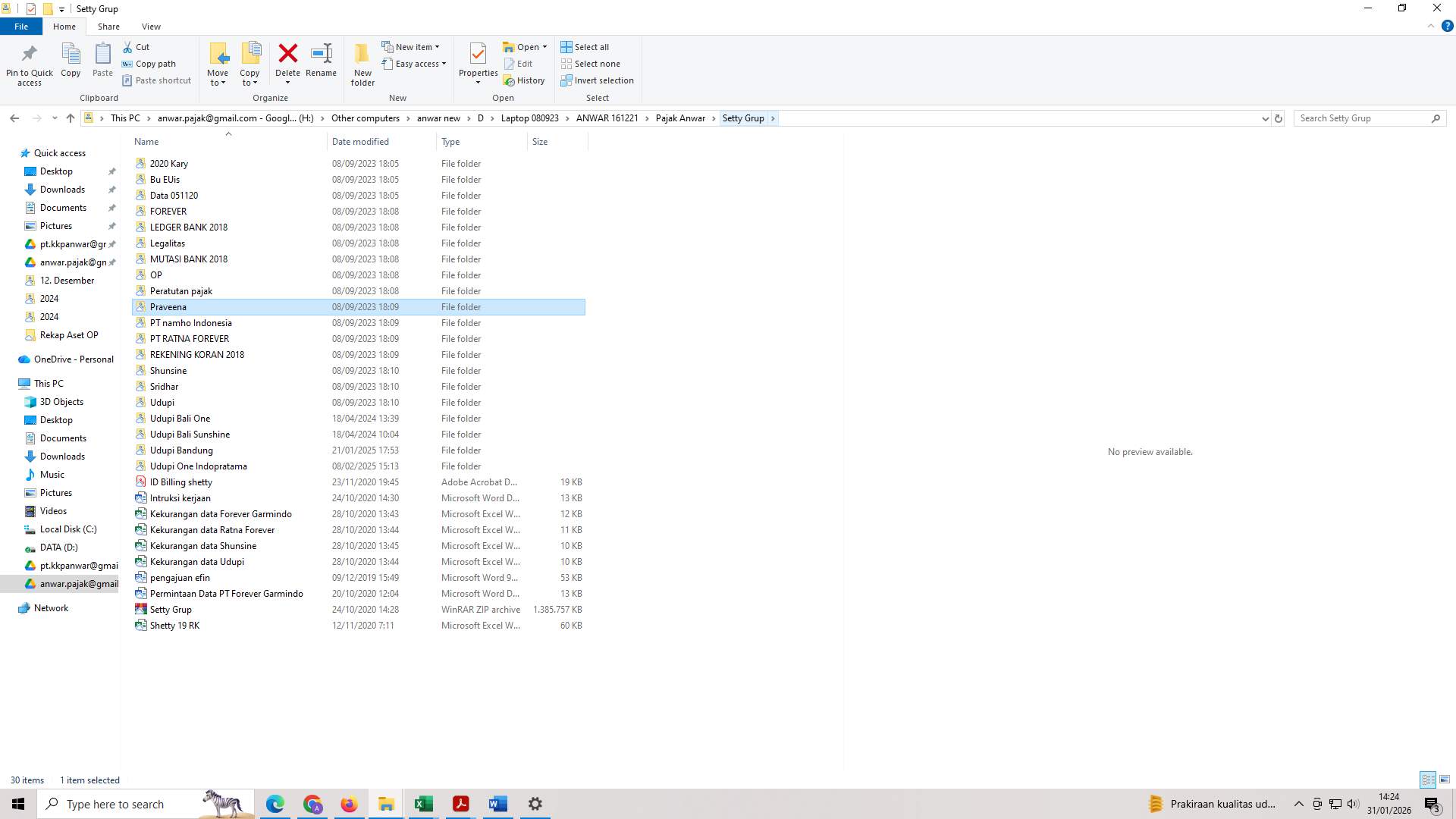Unpin Desktop from Quick access
Viewport: 1456px width, 819px height.
[111, 171]
